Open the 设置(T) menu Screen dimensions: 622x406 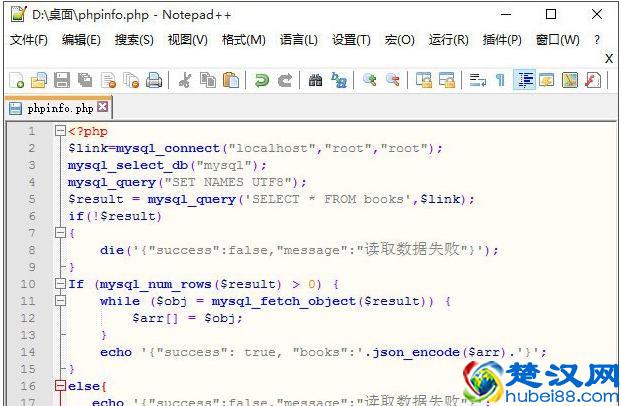(x=351, y=40)
